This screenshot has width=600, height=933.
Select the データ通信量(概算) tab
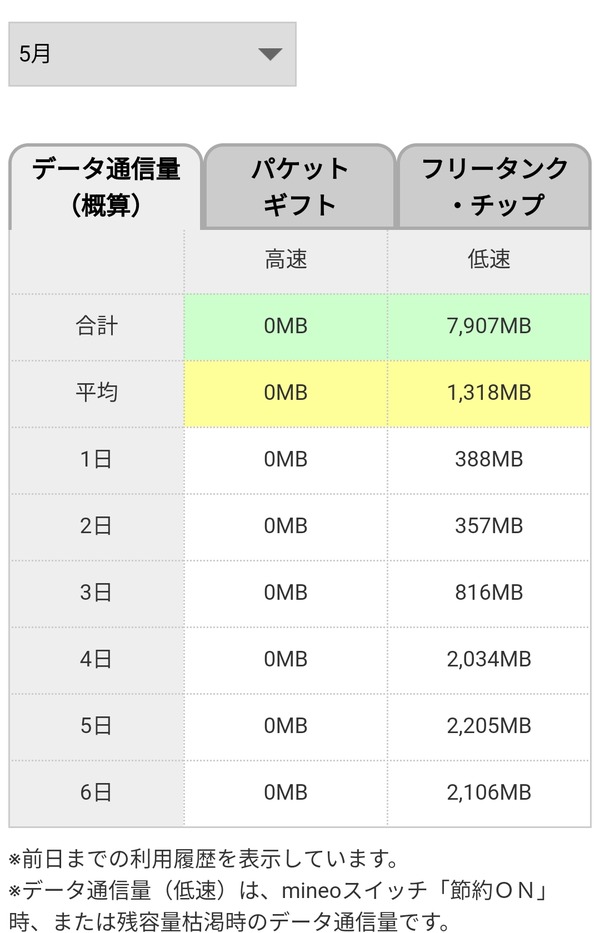pyautogui.click(x=106, y=186)
